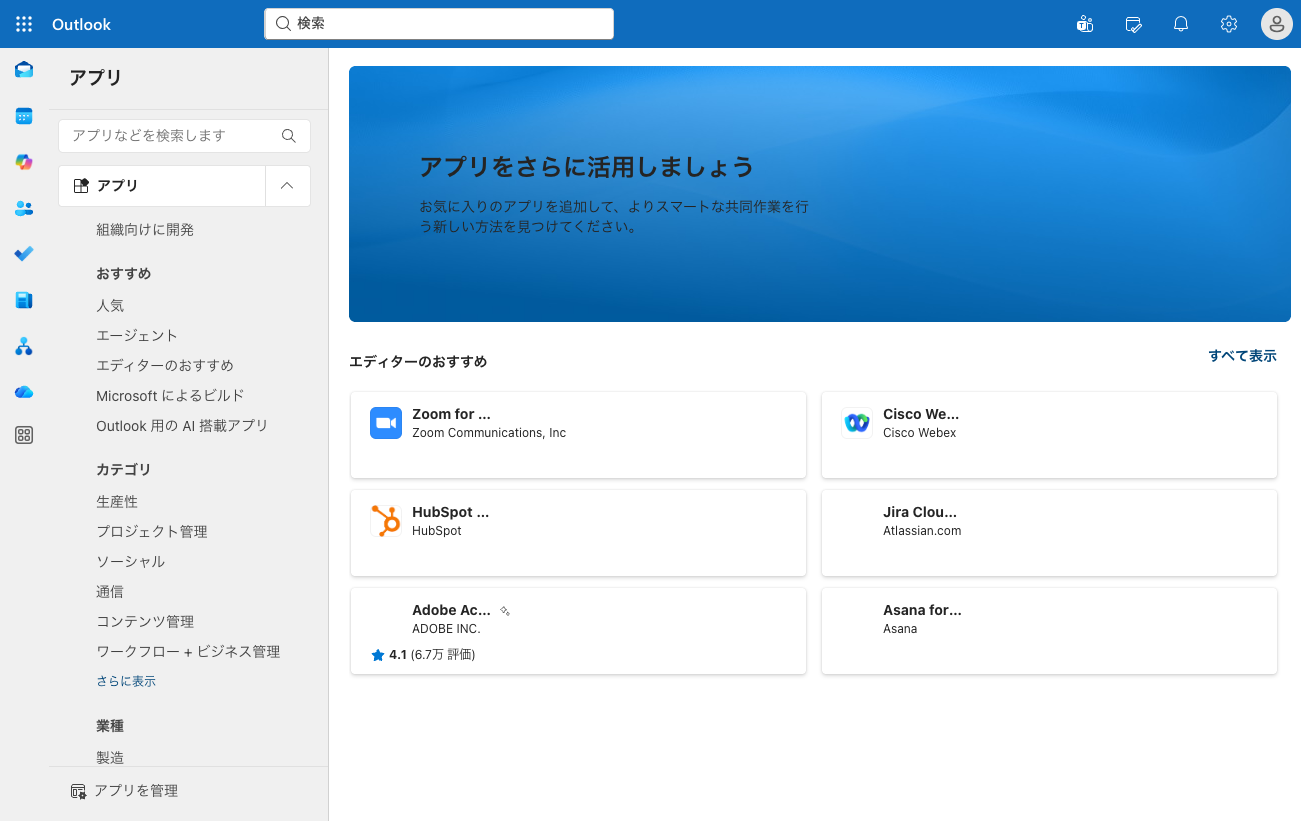Select 人気 under おすすめ
Image resolution: width=1301 pixels, height=821 pixels.
pyautogui.click(x=110, y=305)
